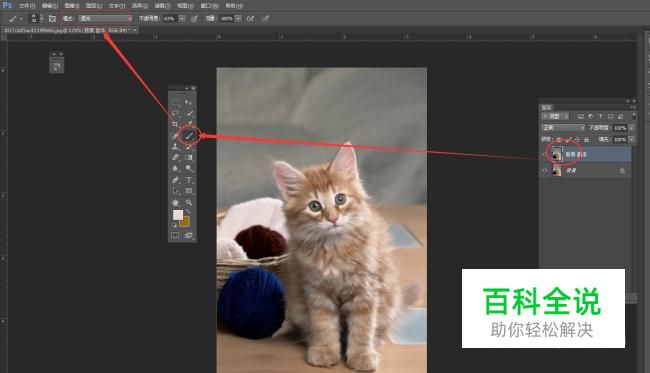Select the Spot Healing Brush tool
The height and width of the screenshot is (373, 650).
click(x=175, y=135)
